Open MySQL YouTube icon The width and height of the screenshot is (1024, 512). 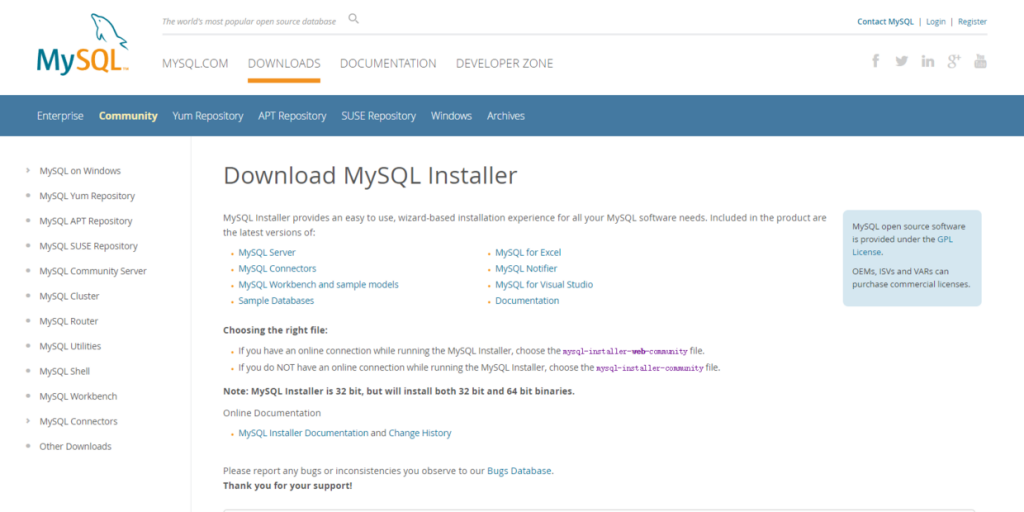[980, 61]
